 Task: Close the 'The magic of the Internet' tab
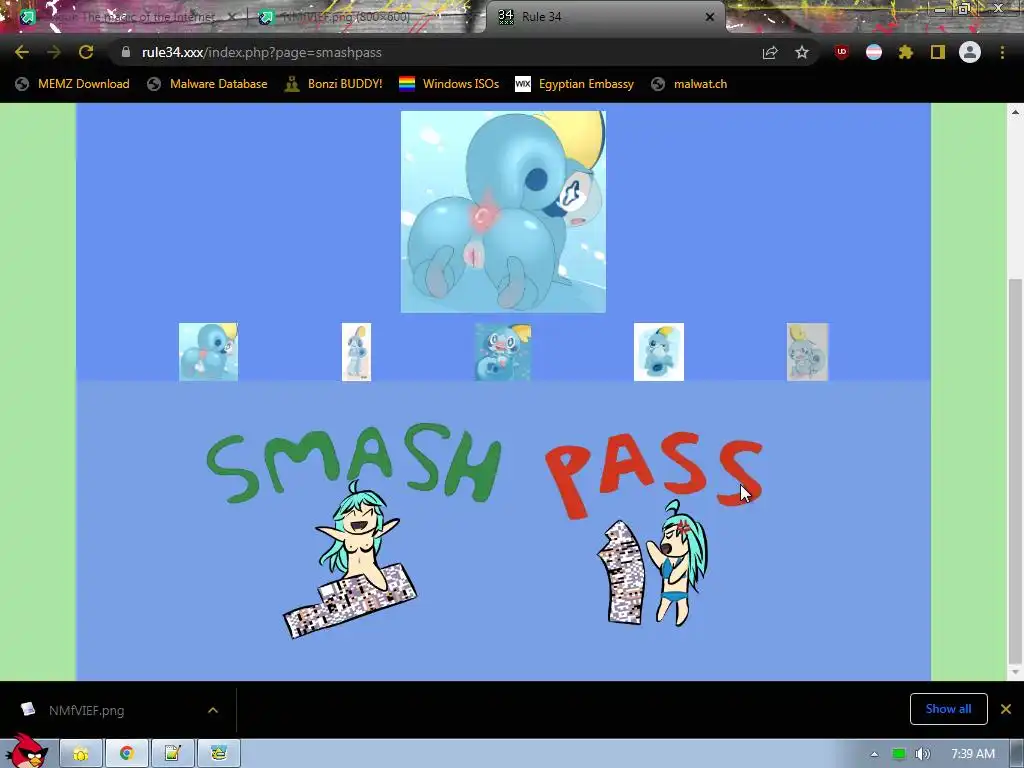coord(231,17)
